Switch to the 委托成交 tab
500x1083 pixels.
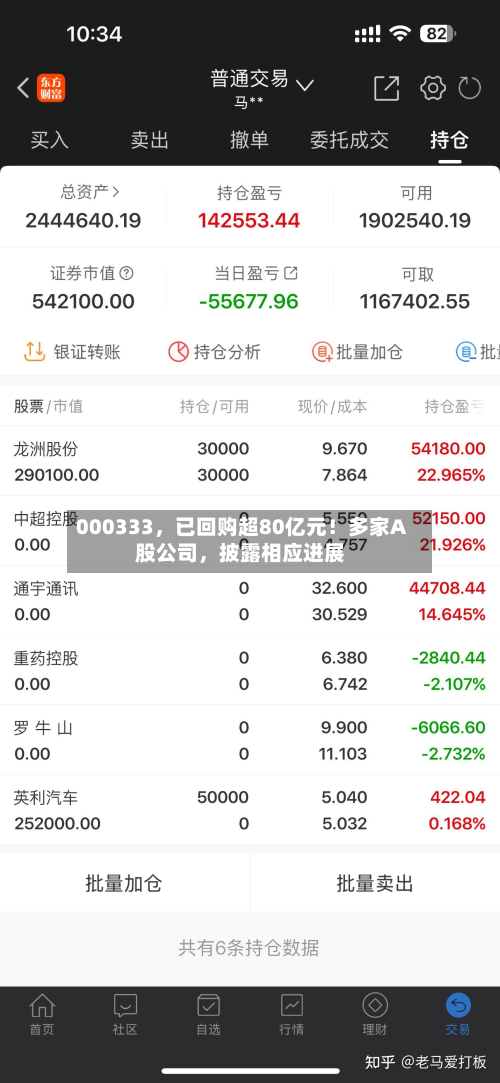pyautogui.click(x=349, y=140)
